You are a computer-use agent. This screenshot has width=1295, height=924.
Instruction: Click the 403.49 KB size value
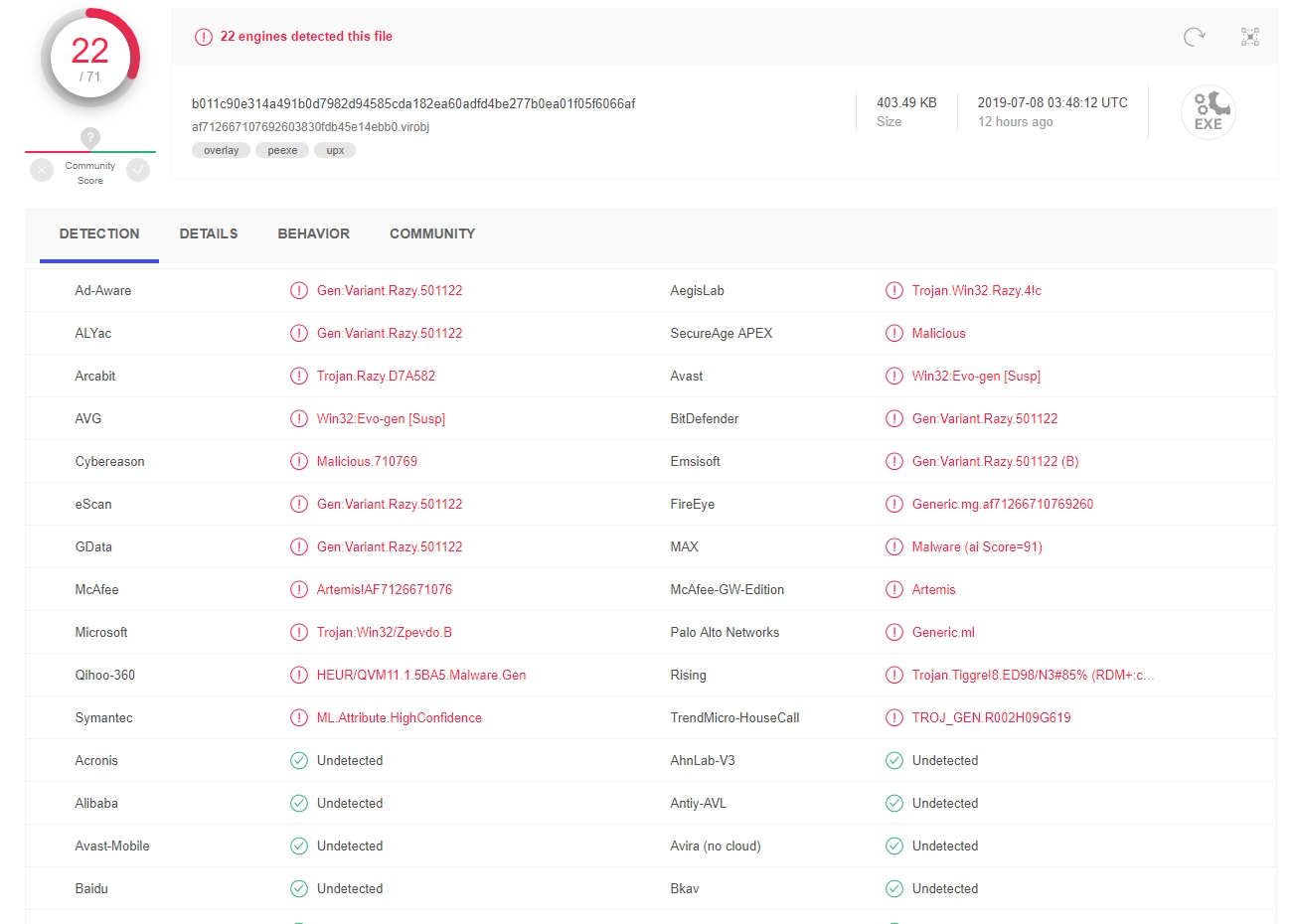coord(906,102)
